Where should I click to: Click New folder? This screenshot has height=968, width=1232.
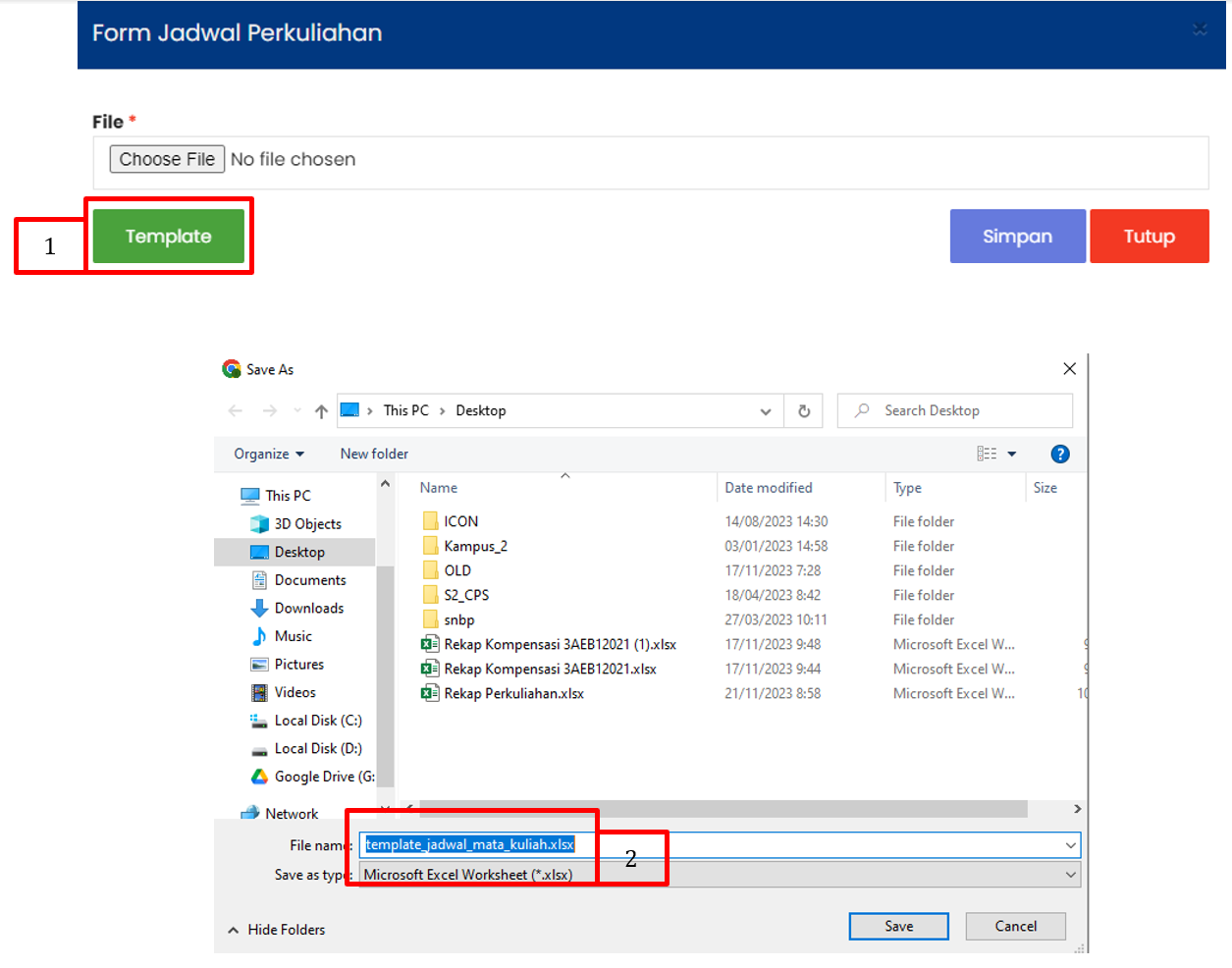374,454
